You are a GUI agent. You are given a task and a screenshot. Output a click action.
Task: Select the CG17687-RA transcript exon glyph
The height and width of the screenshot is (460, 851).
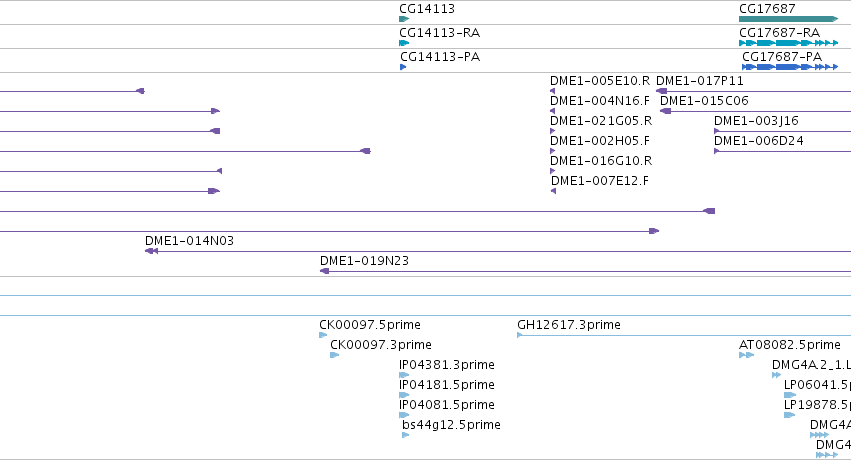(x=789, y=43)
